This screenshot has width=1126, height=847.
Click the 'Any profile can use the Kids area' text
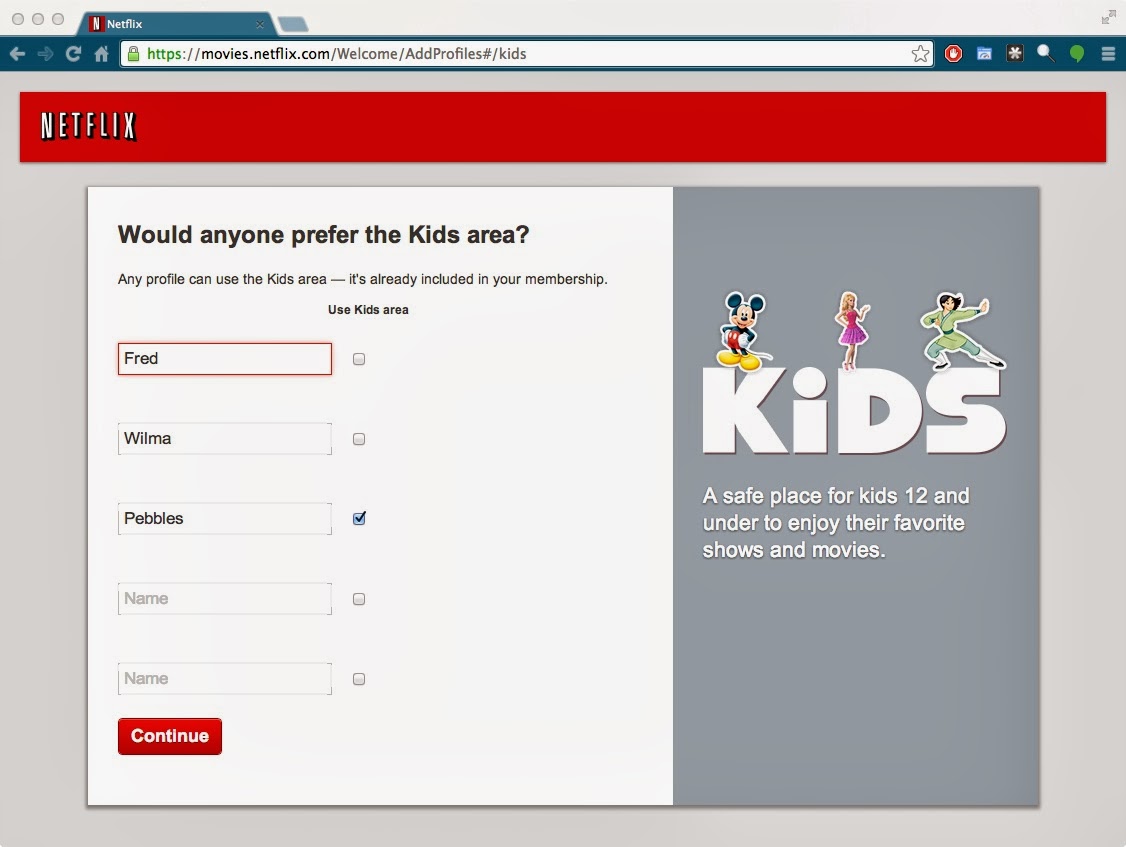(x=363, y=279)
